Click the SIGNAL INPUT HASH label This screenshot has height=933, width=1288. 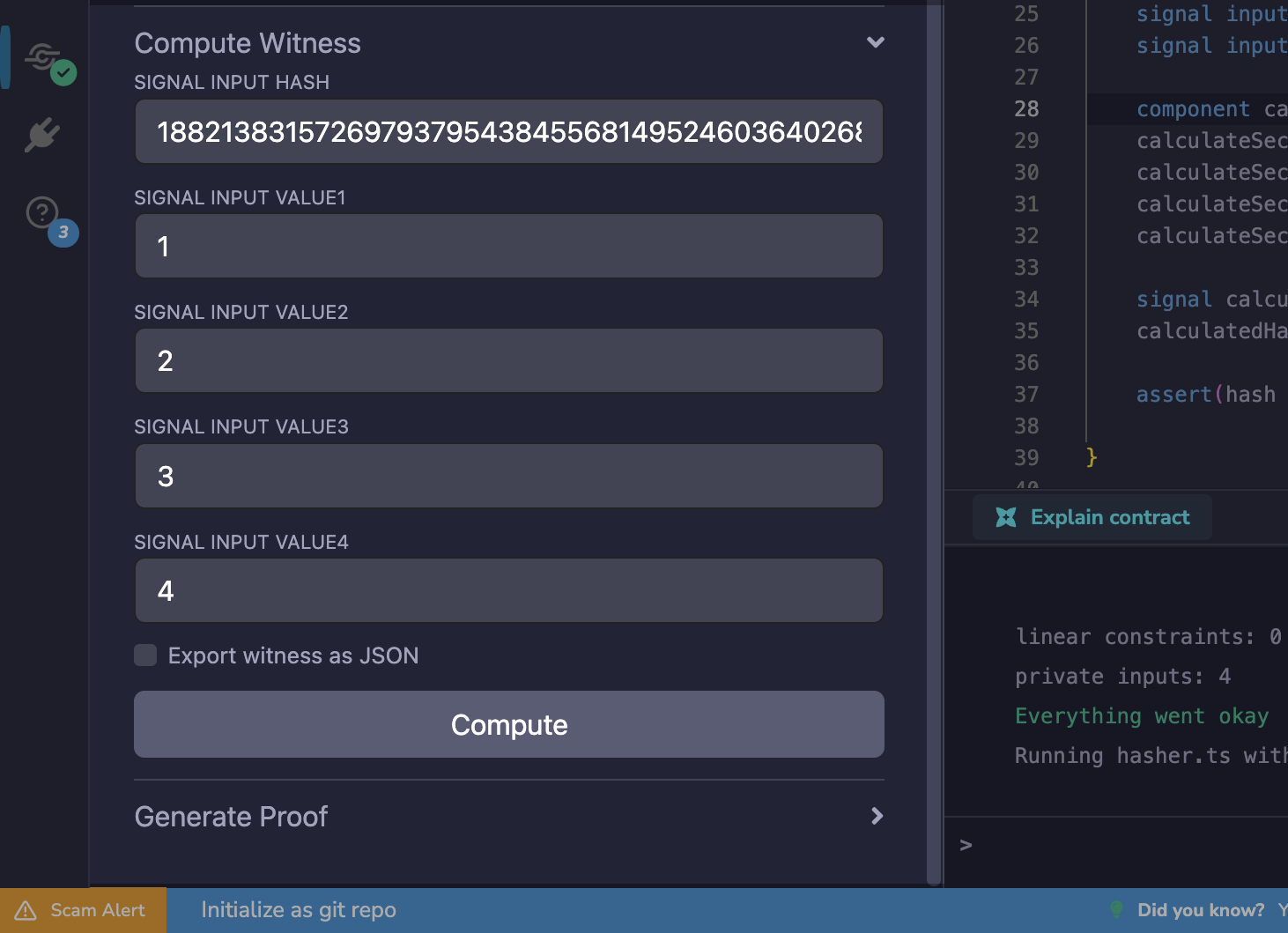(232, 82)
